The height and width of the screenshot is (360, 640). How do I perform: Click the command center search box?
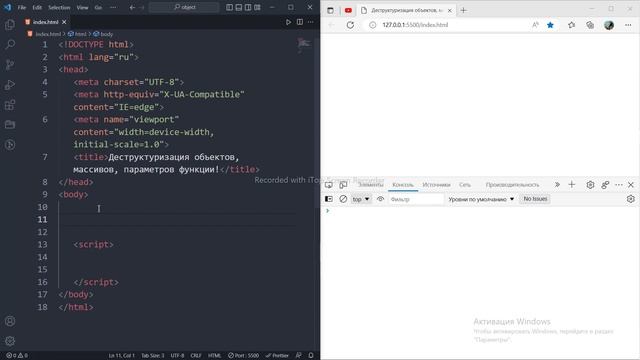[184, 7]
